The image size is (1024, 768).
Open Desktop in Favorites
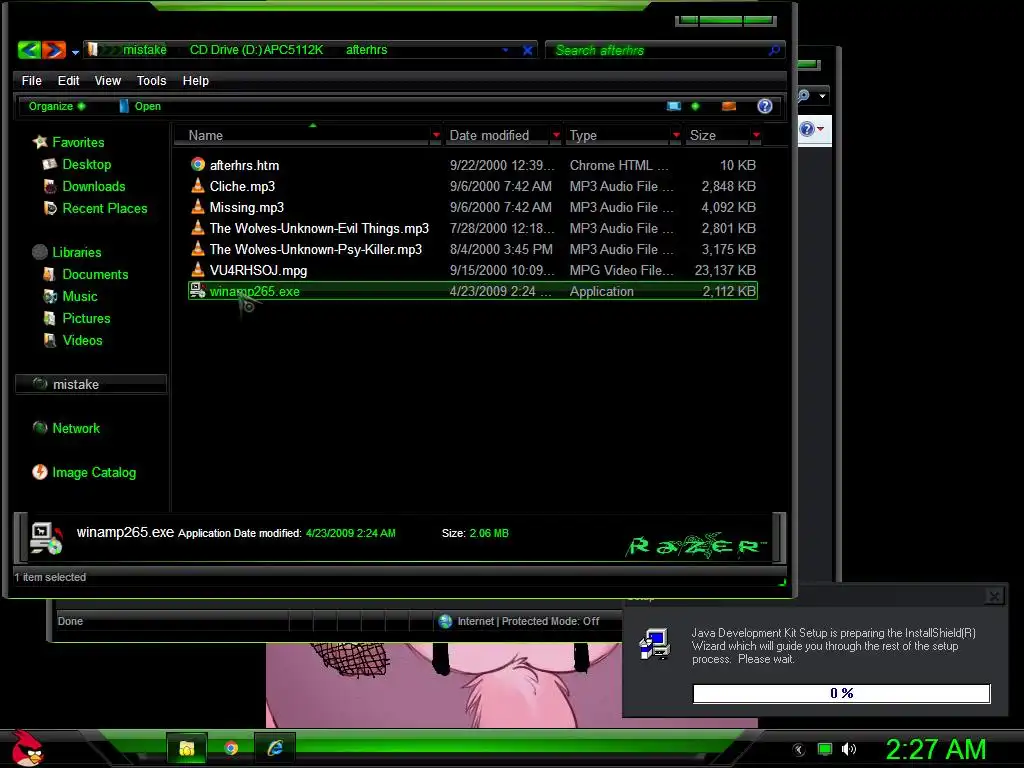86,165
